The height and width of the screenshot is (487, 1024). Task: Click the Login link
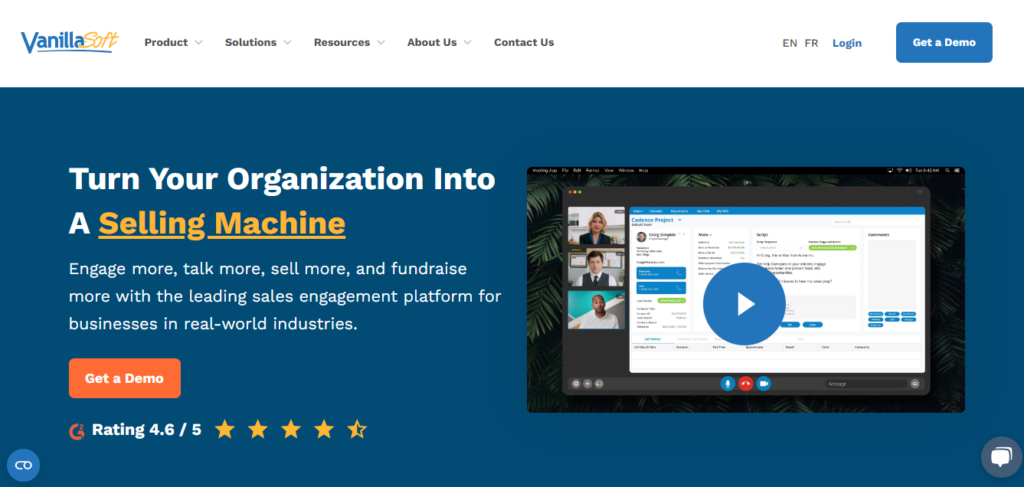pyautogui.click(x=846, y=43)
